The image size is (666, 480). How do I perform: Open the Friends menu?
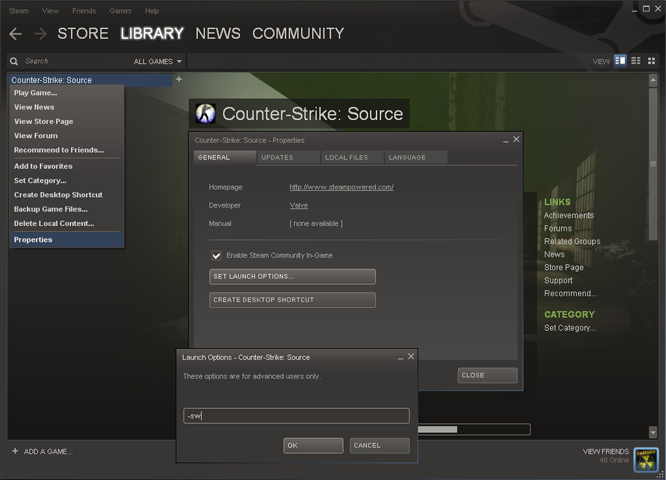tap(84, 11)
